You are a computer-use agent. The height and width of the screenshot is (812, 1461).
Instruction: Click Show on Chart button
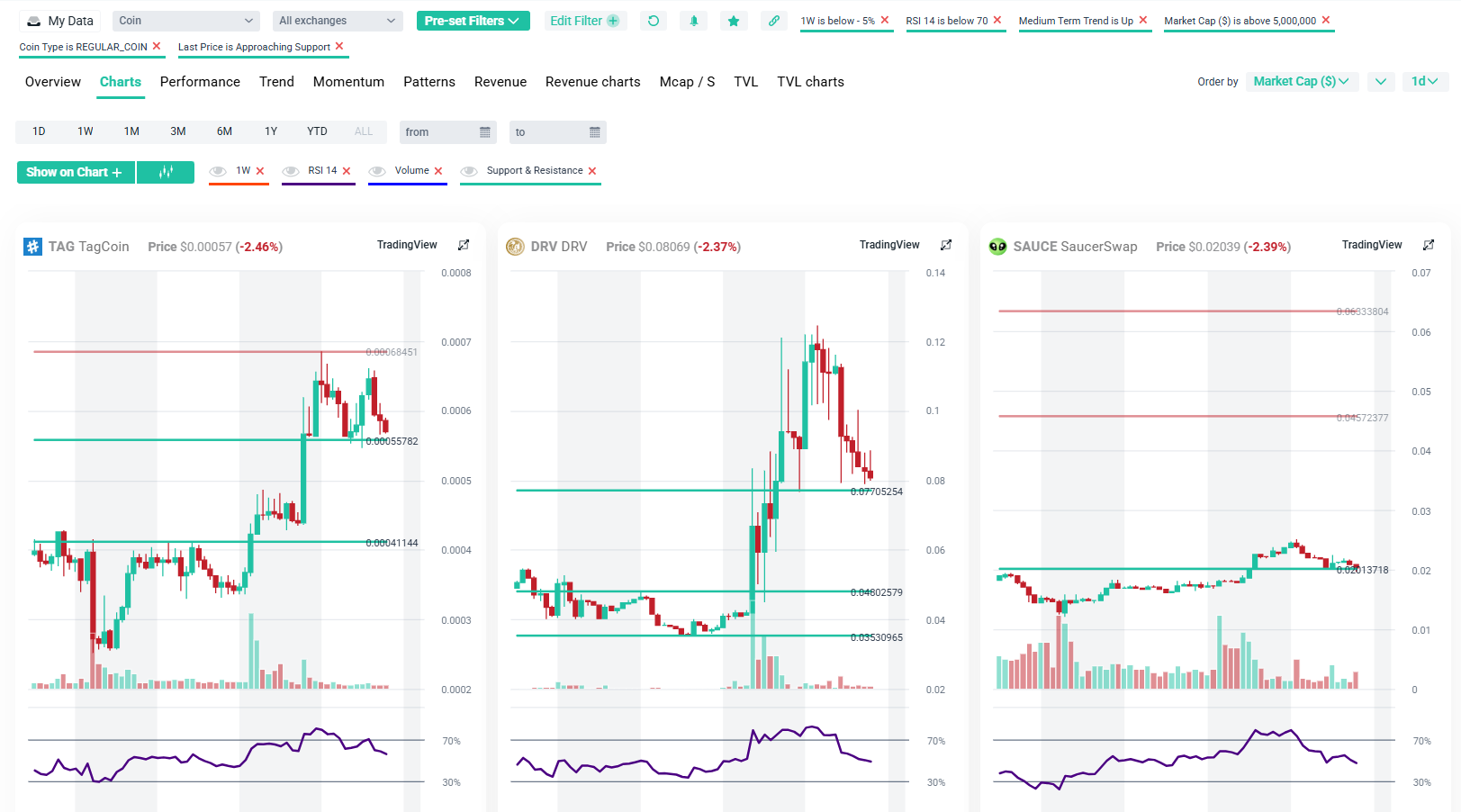click(75, 172)
